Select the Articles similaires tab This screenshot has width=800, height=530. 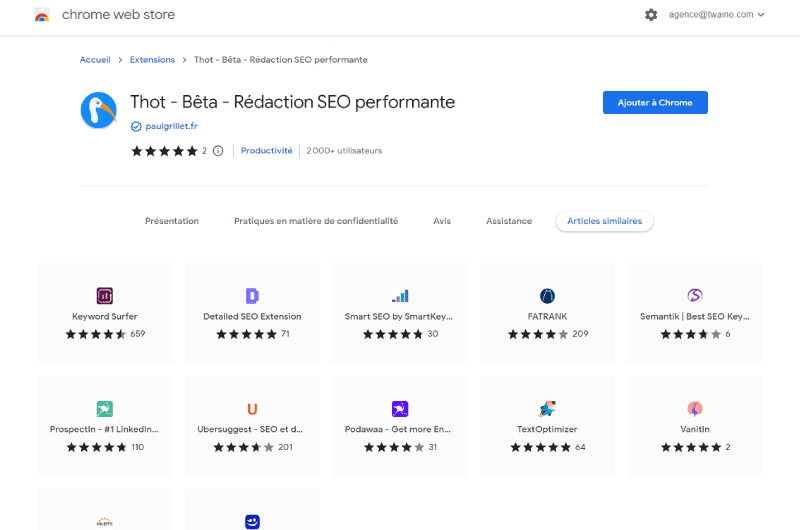tap(605, 221)
